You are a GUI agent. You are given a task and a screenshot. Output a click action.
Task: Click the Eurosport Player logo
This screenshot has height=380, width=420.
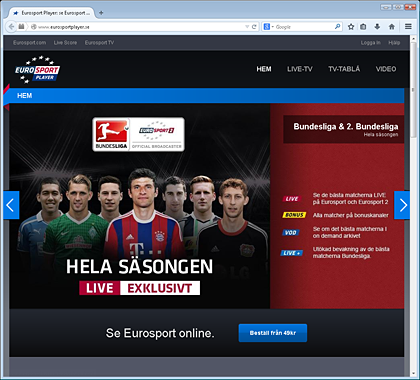tap(37, 70)
